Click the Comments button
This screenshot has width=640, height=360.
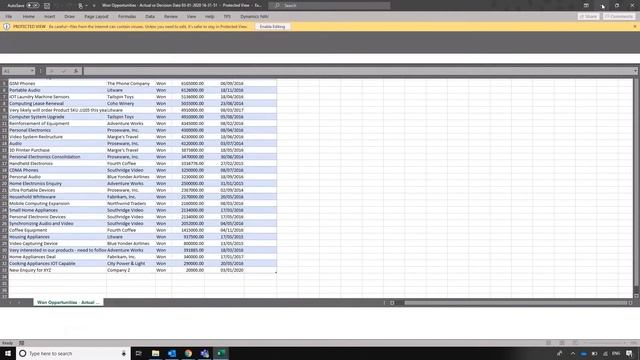pos(619,16)
